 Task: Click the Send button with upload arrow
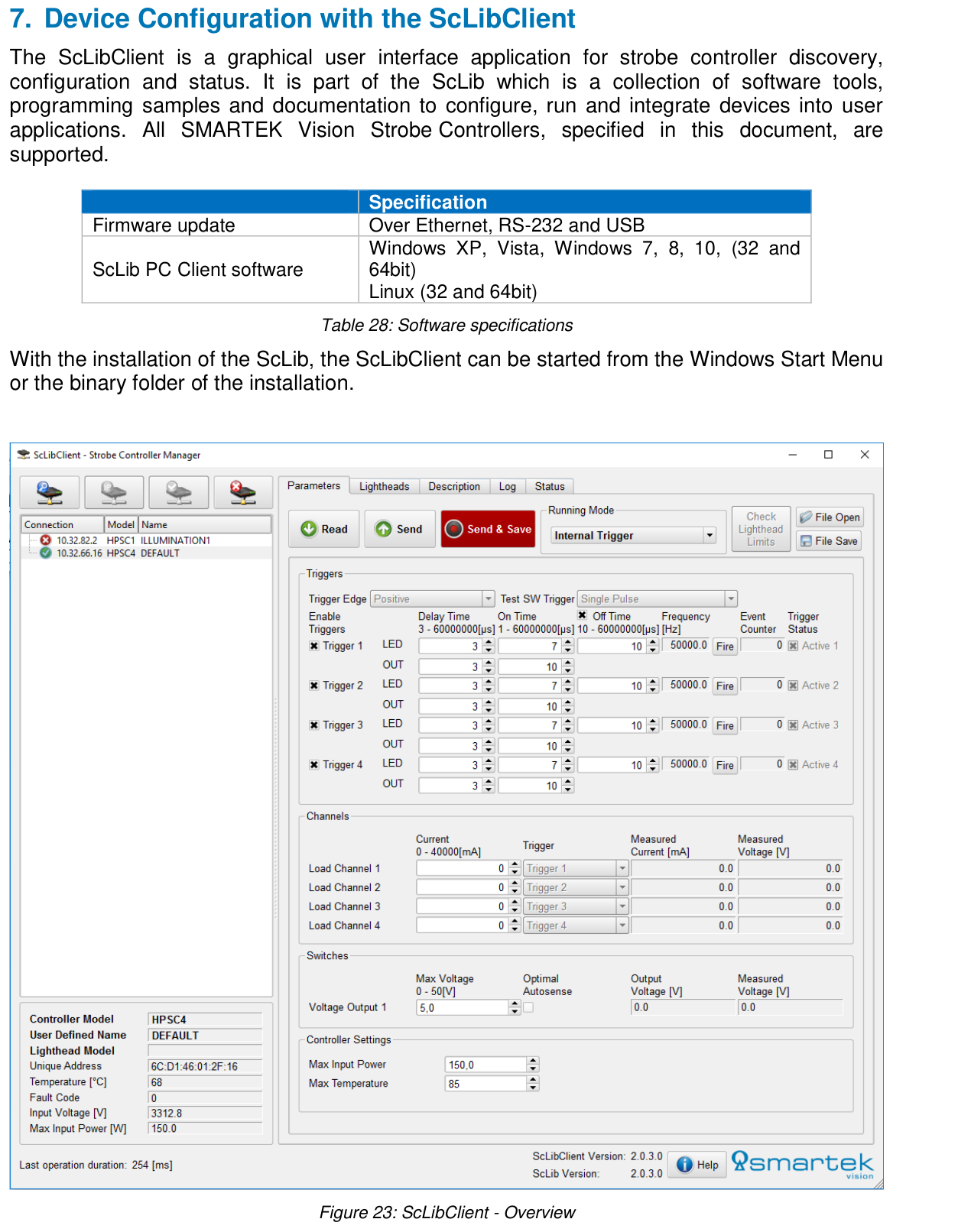point(399,529)
